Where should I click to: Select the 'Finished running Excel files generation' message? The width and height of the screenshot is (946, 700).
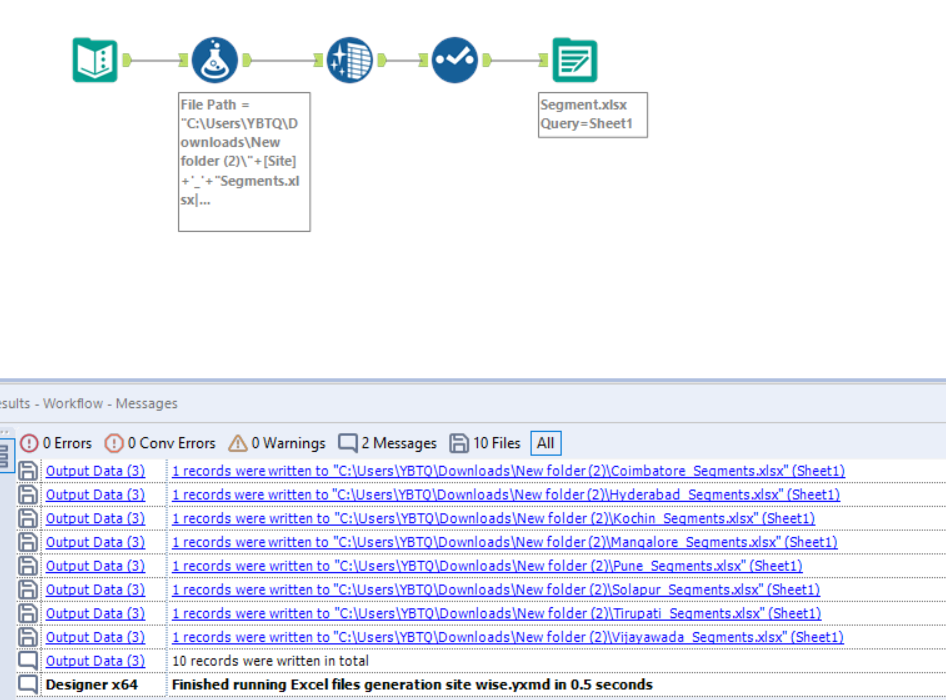pos(412,684)
